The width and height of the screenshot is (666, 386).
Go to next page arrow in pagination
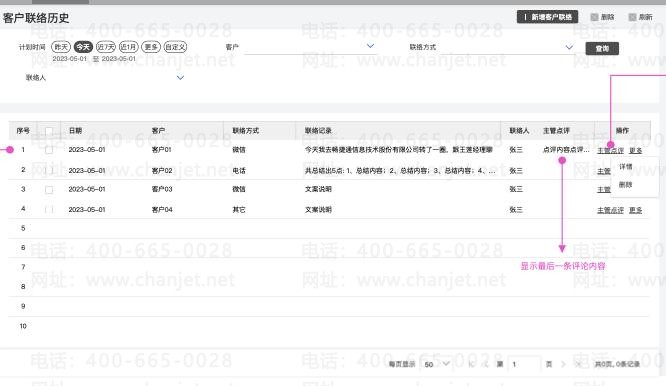coord(563,364)
